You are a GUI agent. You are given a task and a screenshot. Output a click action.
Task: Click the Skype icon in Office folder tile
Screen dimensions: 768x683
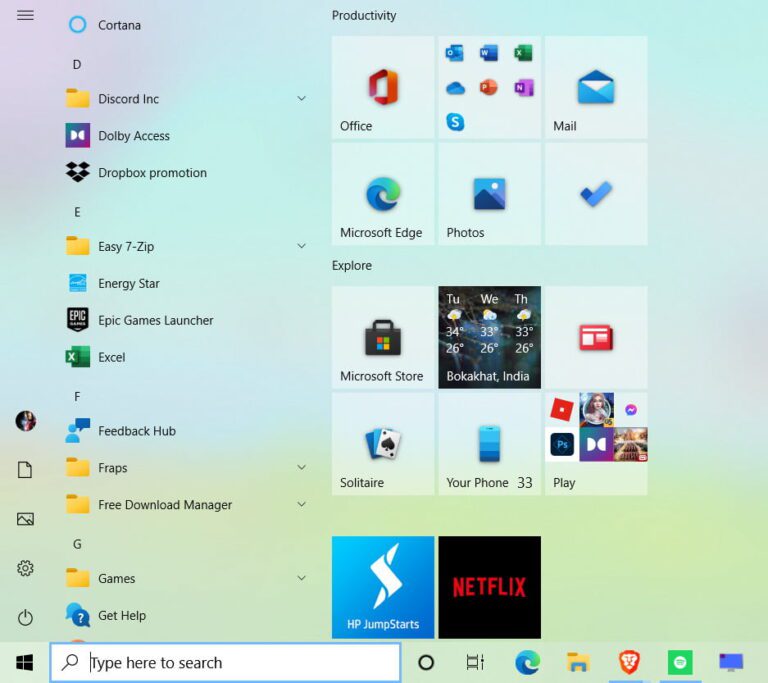(455, 122)
